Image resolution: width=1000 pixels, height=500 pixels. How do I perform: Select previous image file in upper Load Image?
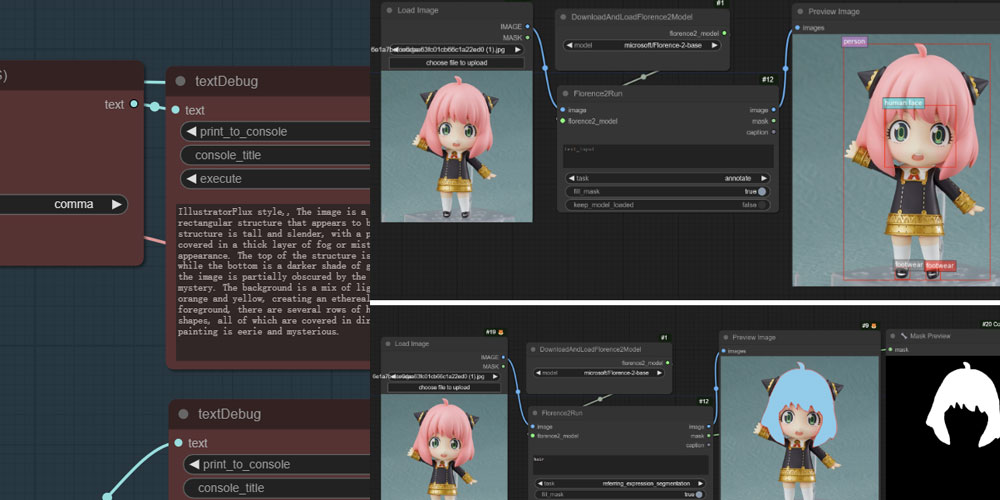[x=395, y=49]
